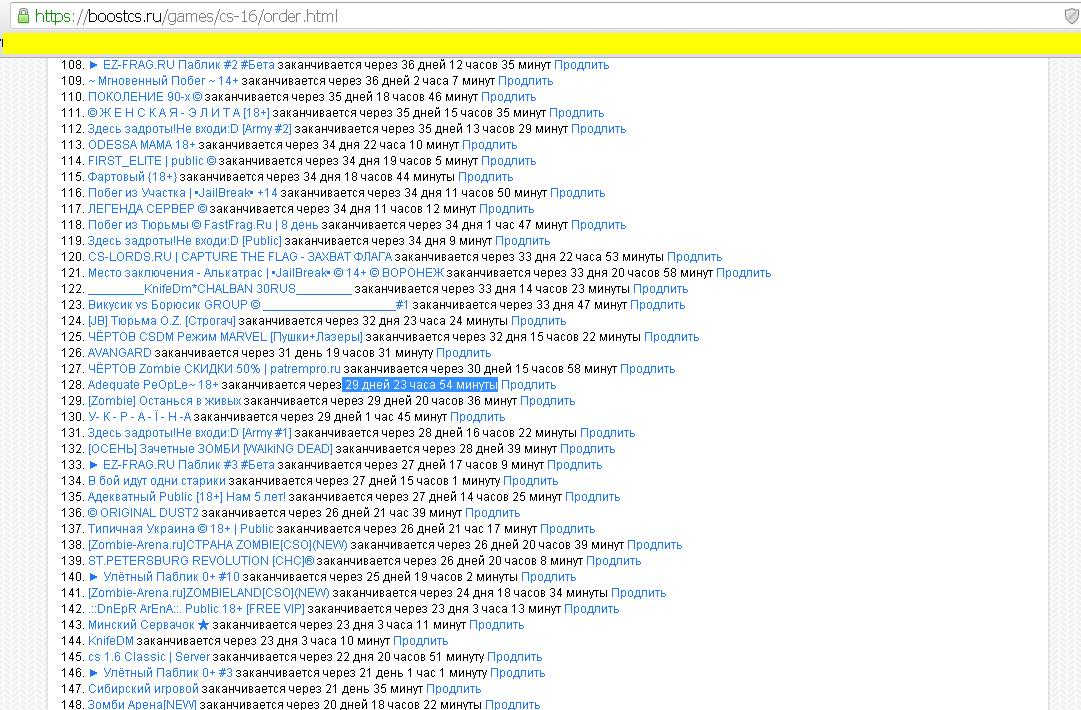Click Продлить for Фартовый {18+}
This screenshot has width=1081, height=710.
click(485, 176)
